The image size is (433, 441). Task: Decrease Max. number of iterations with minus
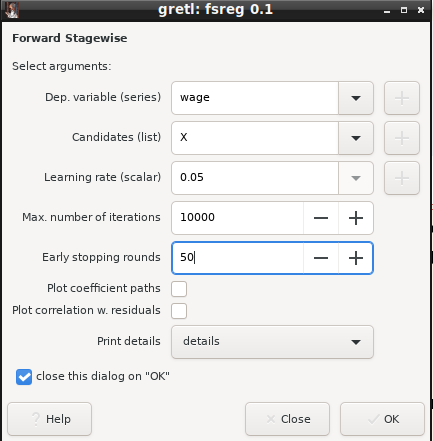(321, 218)
